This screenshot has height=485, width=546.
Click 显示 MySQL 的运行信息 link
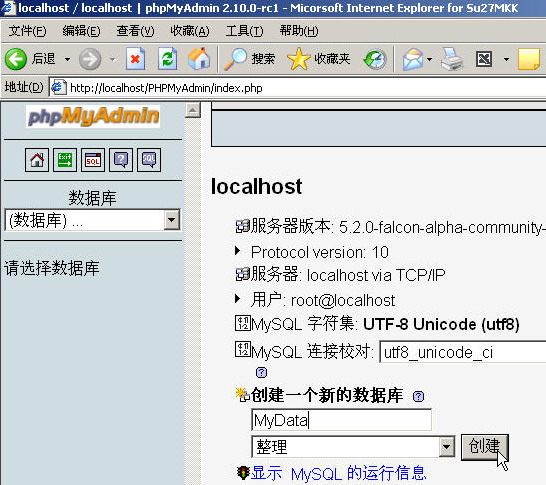tap(338, 473)
